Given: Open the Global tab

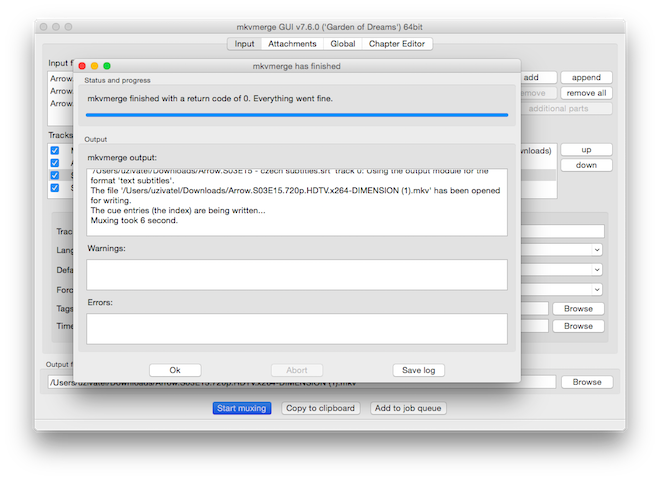Looking at the screenshot, I should (x=343, y=44).
